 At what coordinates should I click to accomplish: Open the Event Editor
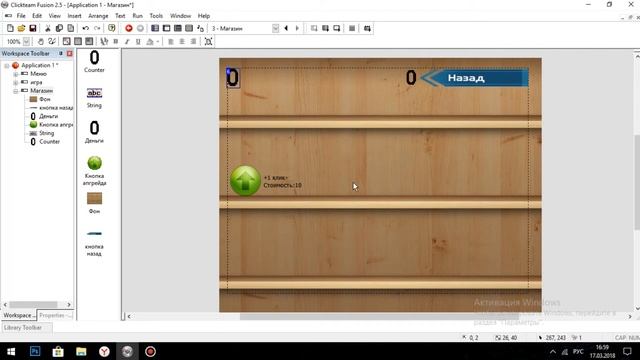point(178,28)
